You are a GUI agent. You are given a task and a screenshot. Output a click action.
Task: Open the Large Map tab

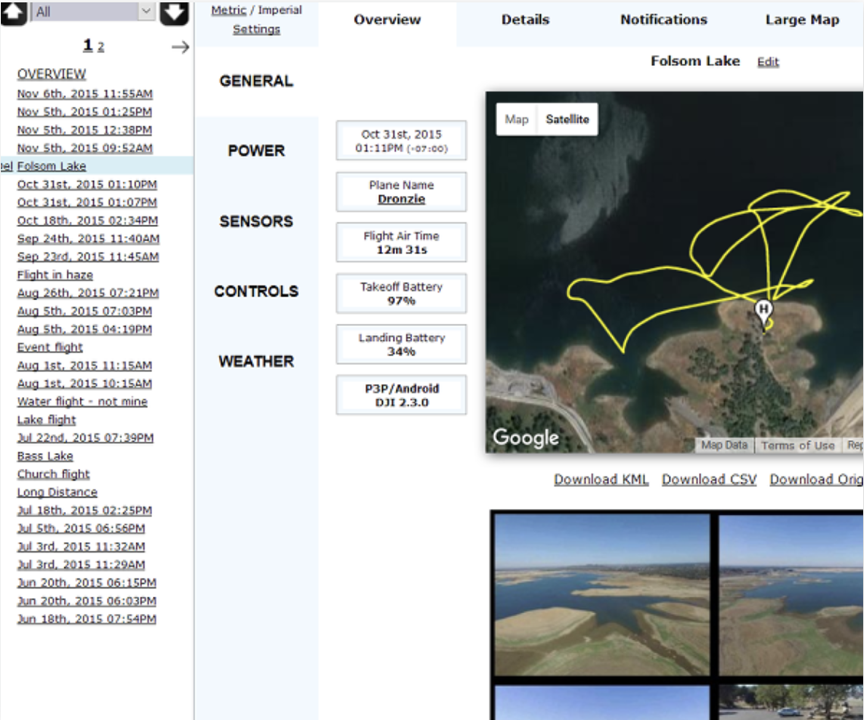[802, 20]
